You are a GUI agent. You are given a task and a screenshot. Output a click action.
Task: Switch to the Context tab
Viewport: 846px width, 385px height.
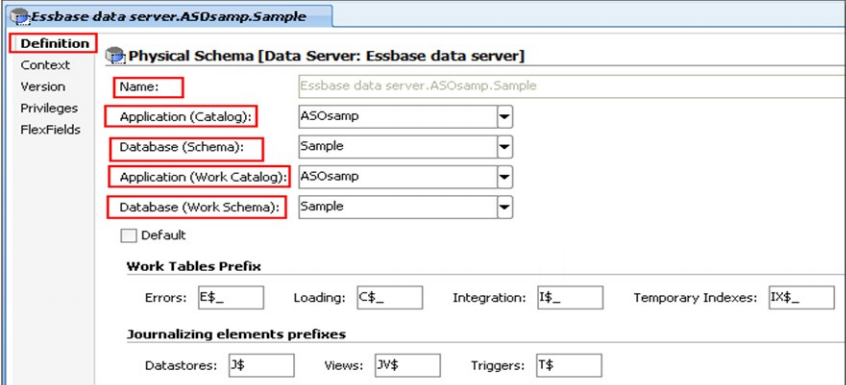(x=45, y=65)
